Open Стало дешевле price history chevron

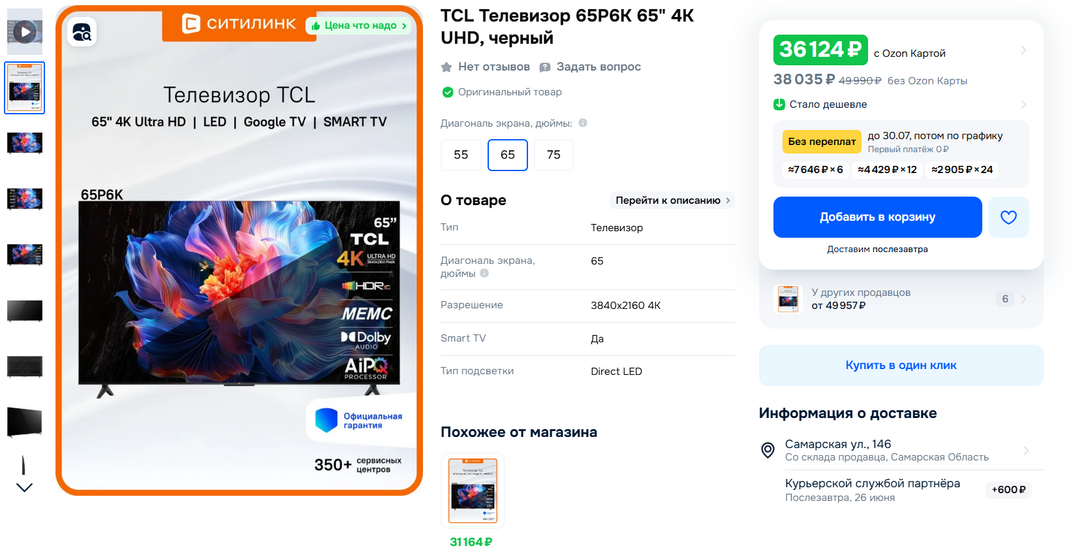[x=1023, y=105]
